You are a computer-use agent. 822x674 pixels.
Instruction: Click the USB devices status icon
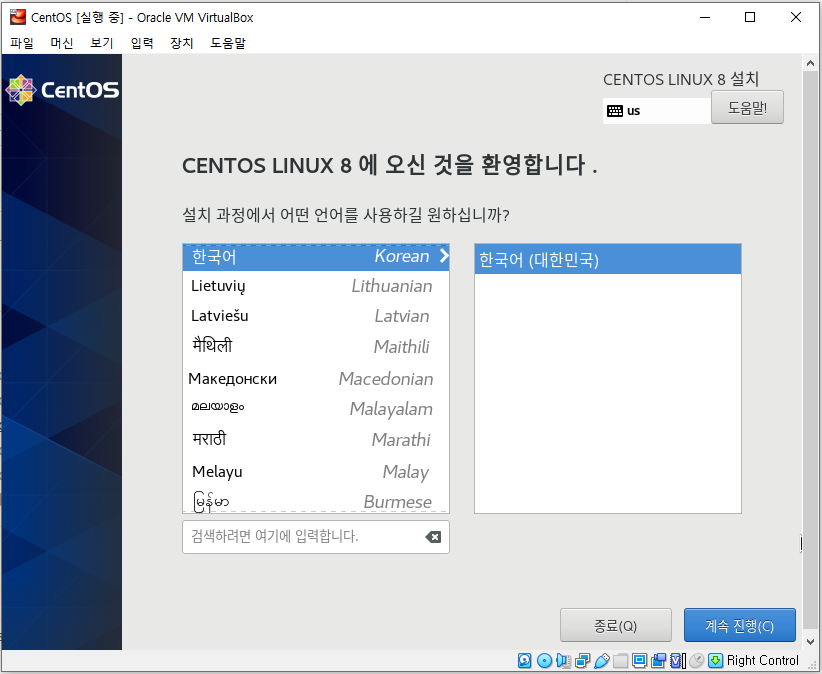[x=602, y=660]
